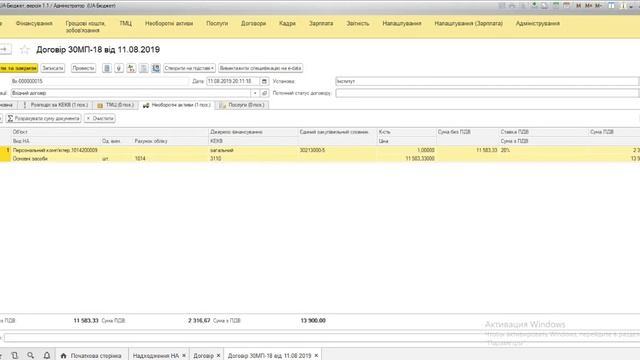
Task: Expand the Створити на підставі dropdown
Action: [189, 68]
